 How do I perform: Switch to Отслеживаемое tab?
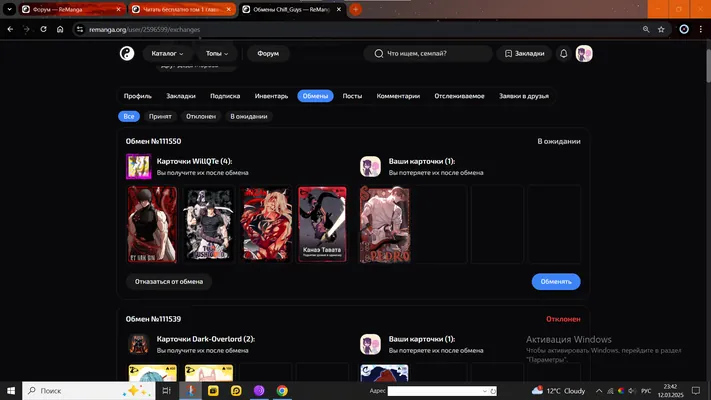459,96
